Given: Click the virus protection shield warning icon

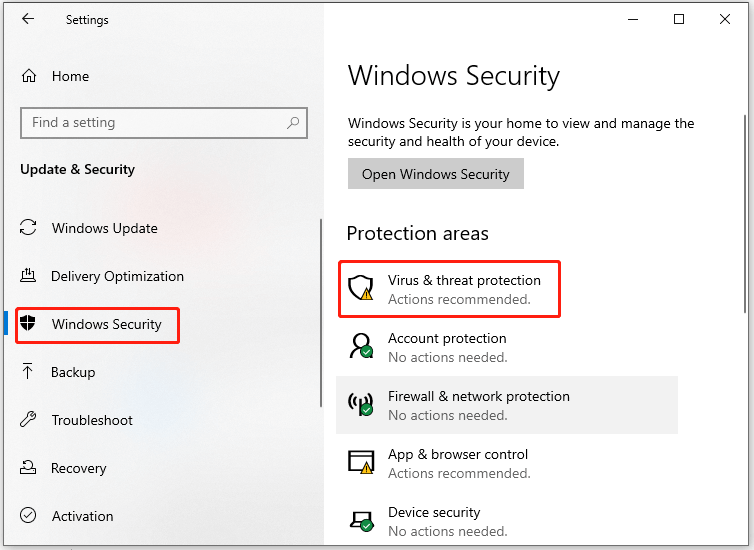Looking at the screenshot, I should 361,288.
